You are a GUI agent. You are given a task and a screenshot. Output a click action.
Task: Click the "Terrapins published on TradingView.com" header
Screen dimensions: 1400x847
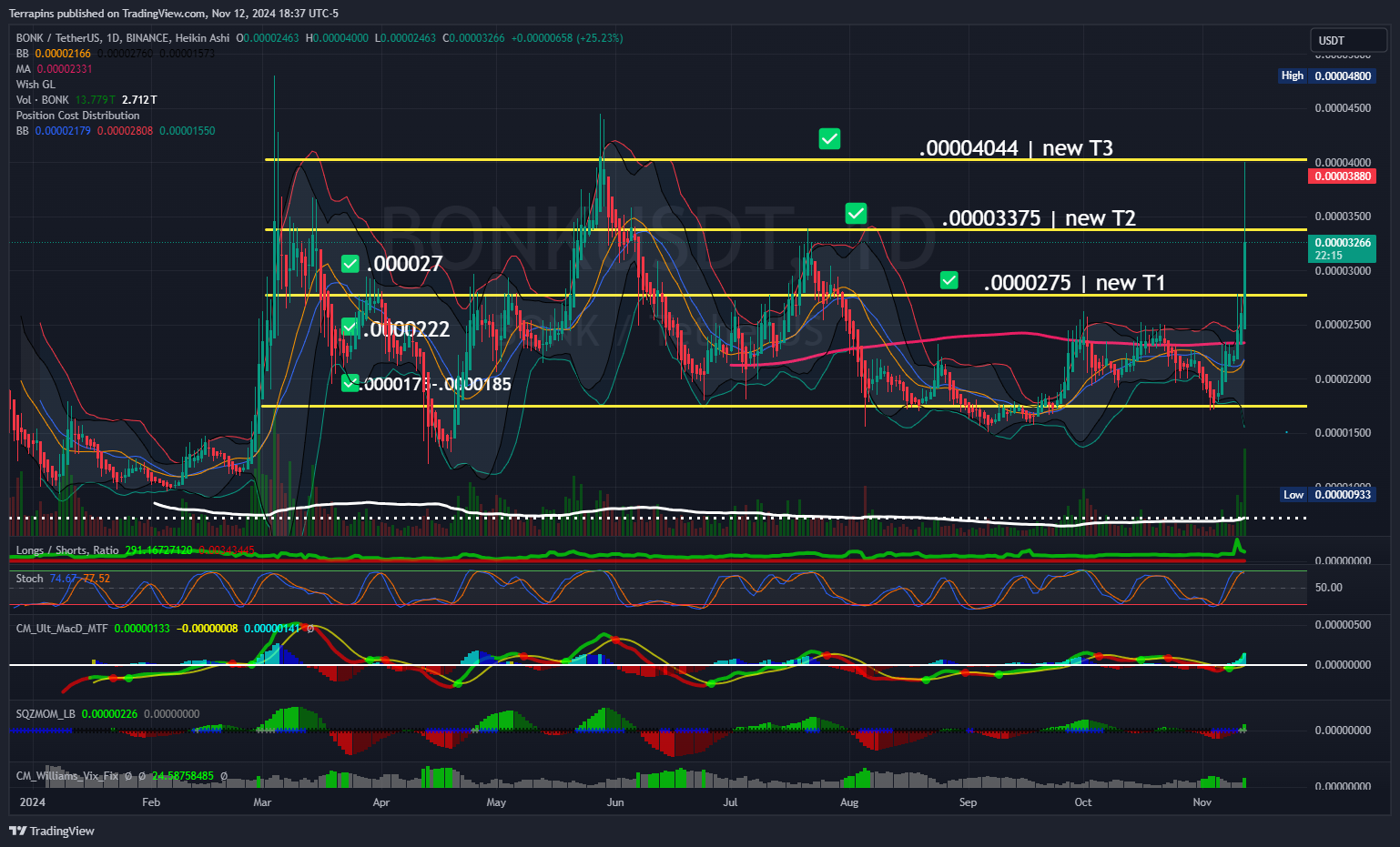click(107, 14)
